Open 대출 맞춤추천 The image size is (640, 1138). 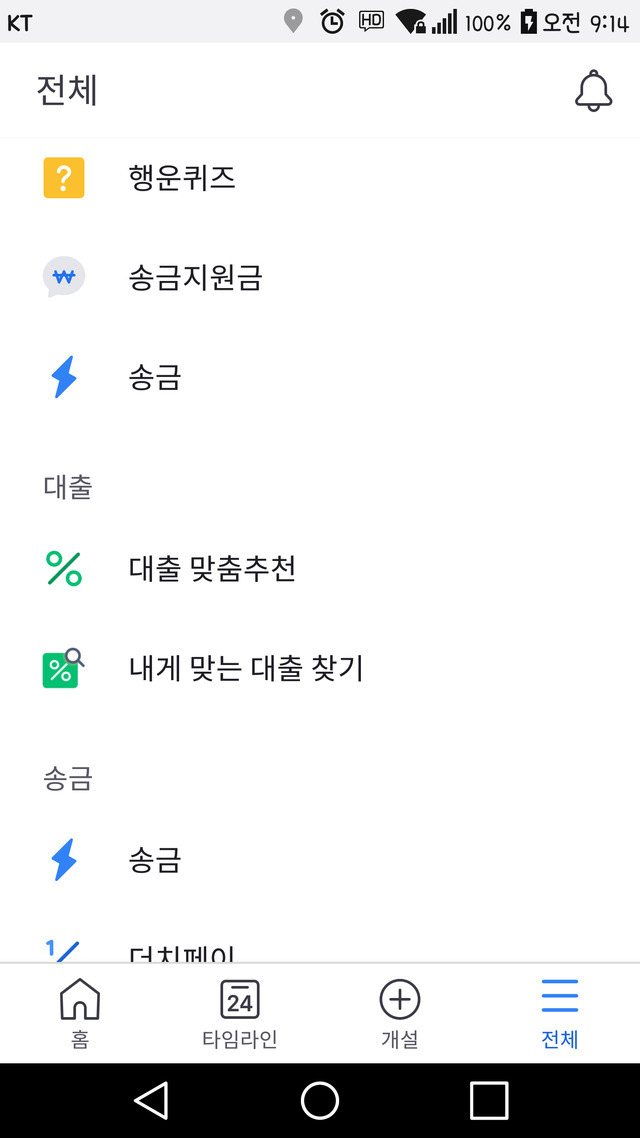pos(213,569)
